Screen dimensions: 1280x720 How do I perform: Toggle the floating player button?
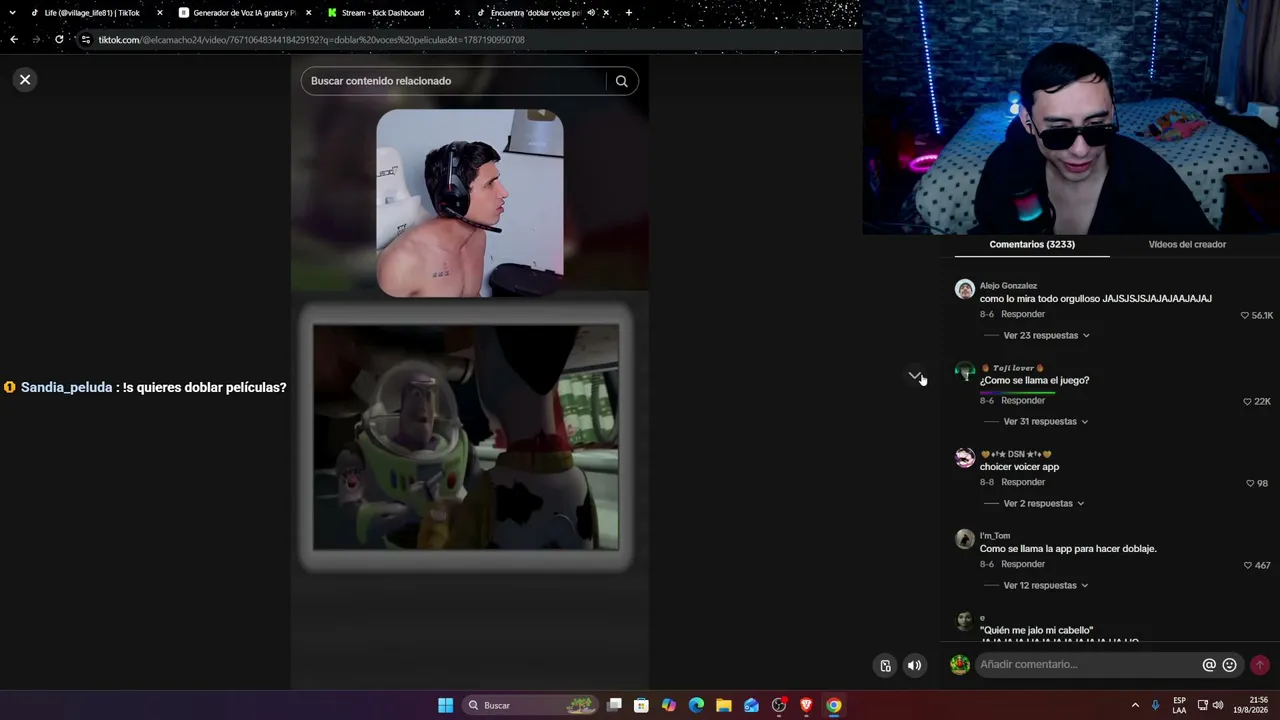[x=885, y=665]
